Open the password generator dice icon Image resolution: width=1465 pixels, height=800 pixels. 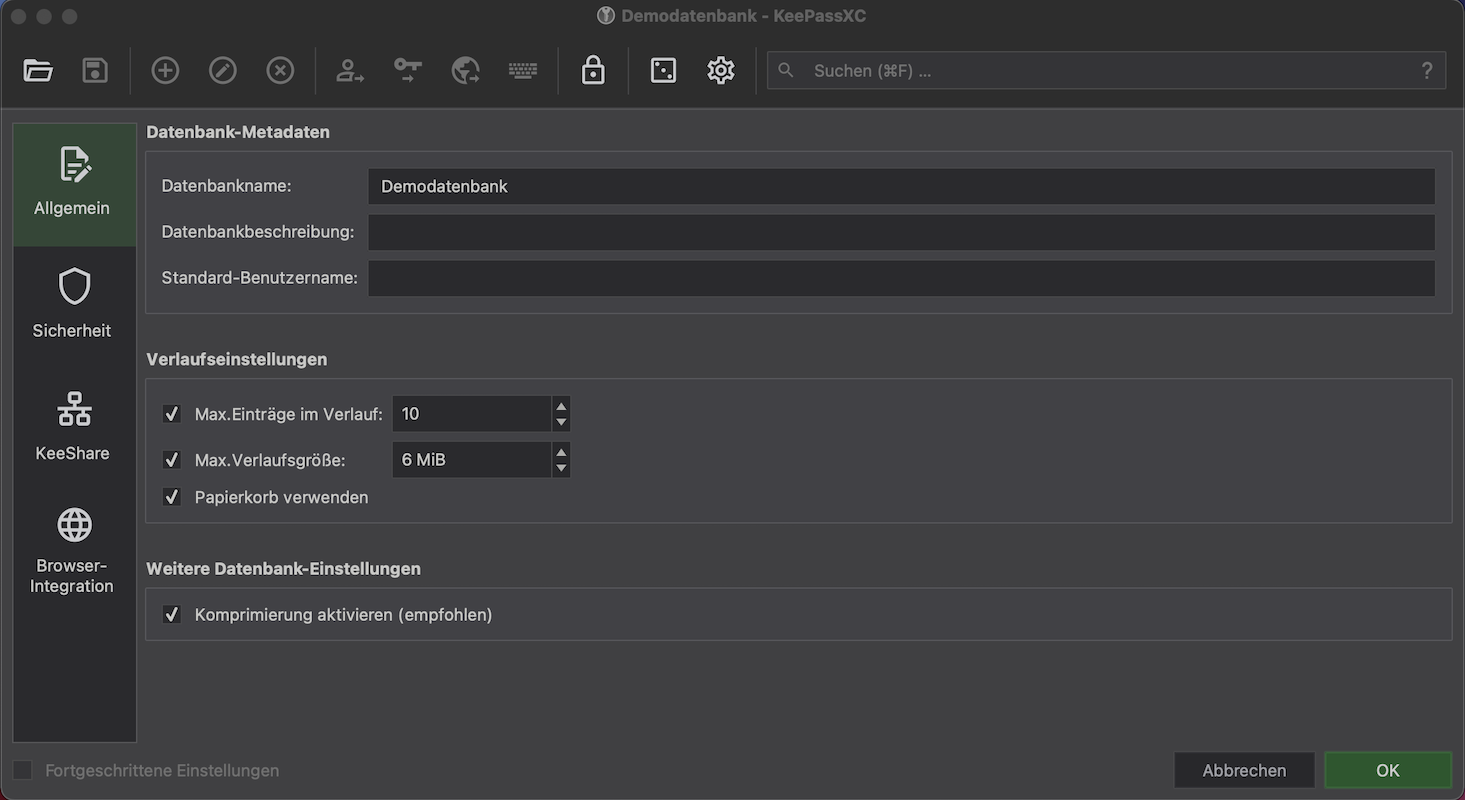663,71
